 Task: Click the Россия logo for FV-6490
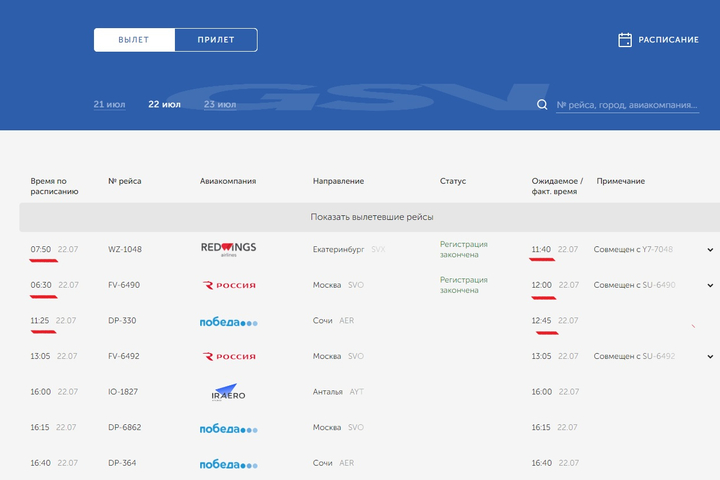(229, 285)
